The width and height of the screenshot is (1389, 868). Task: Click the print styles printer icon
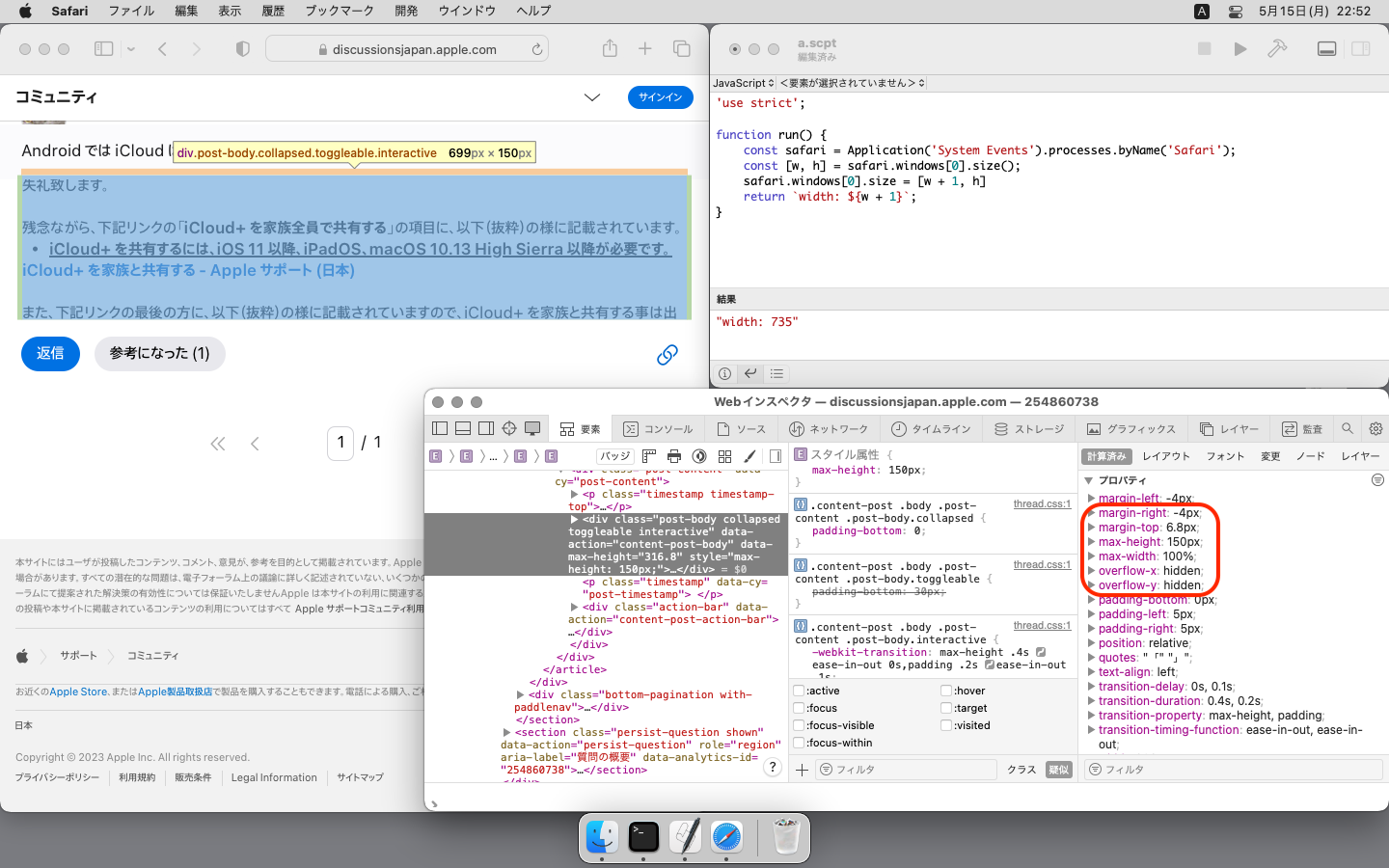coord(674,456)
